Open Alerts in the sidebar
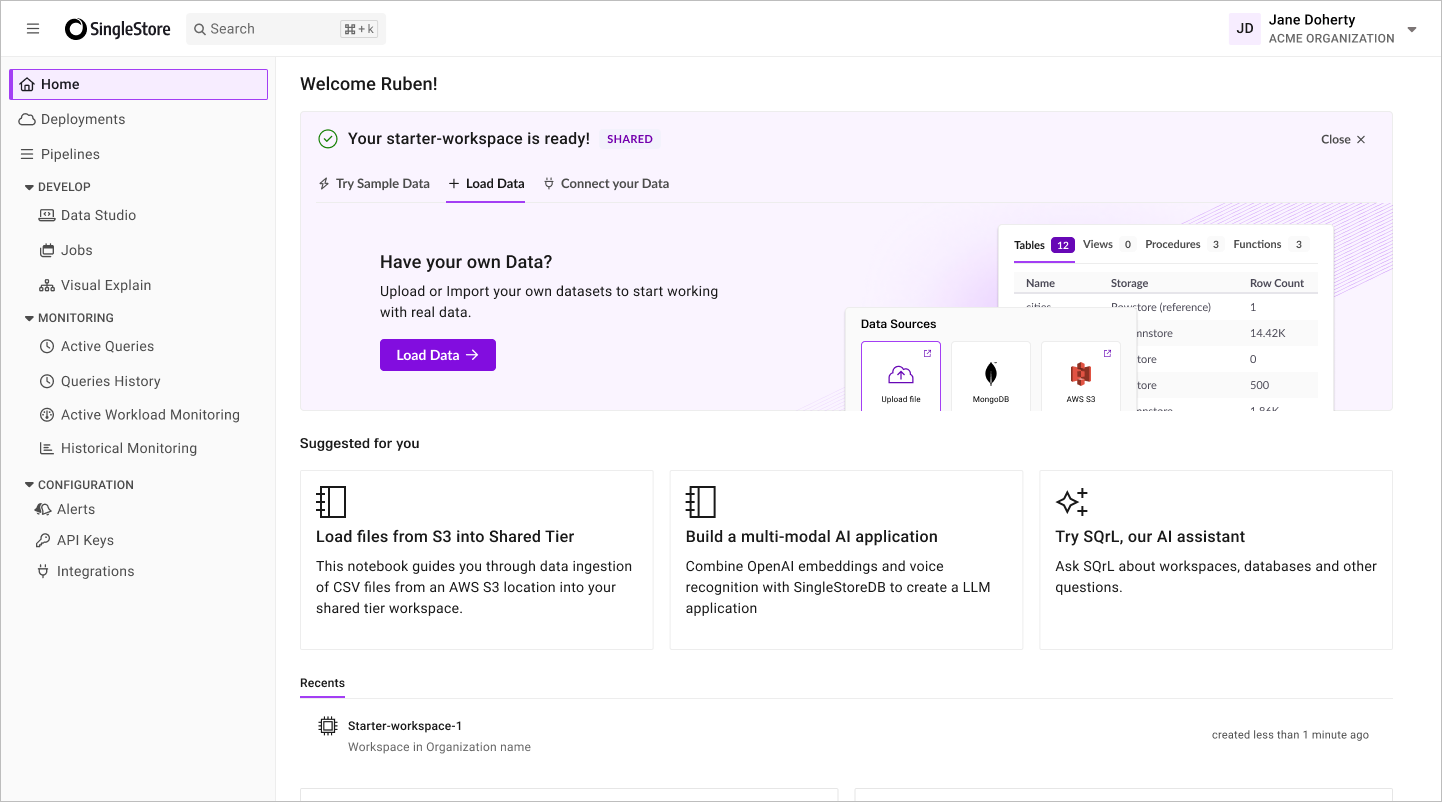 coord(76,509)
